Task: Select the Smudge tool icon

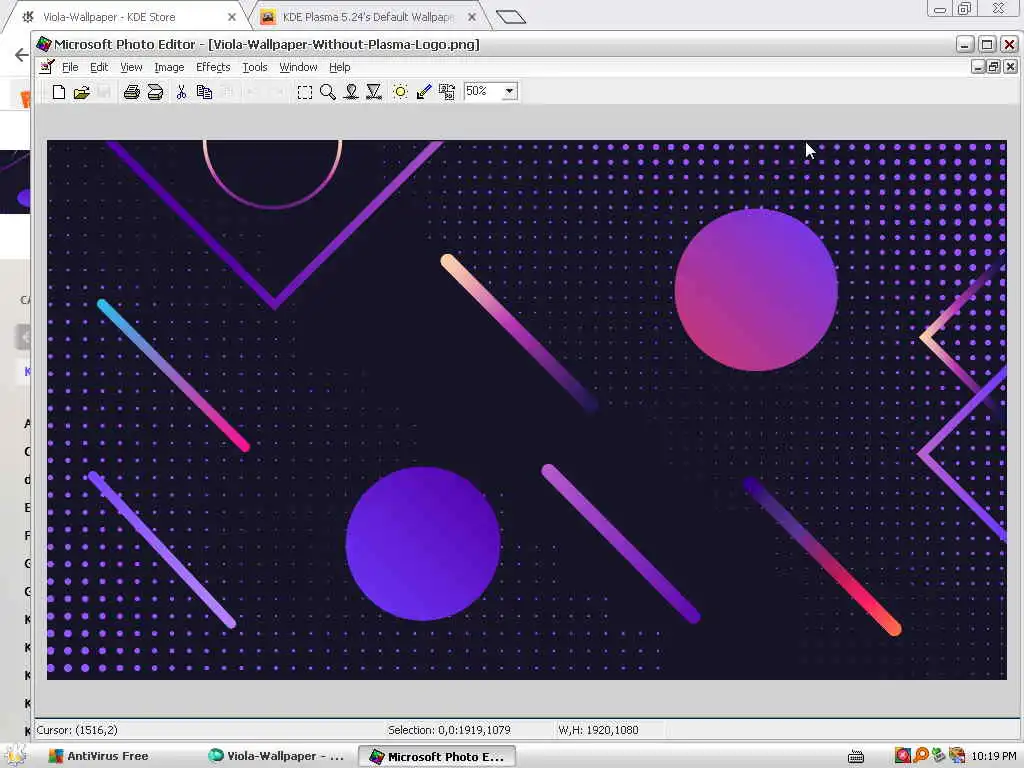Action: click(x=351, y=92)
